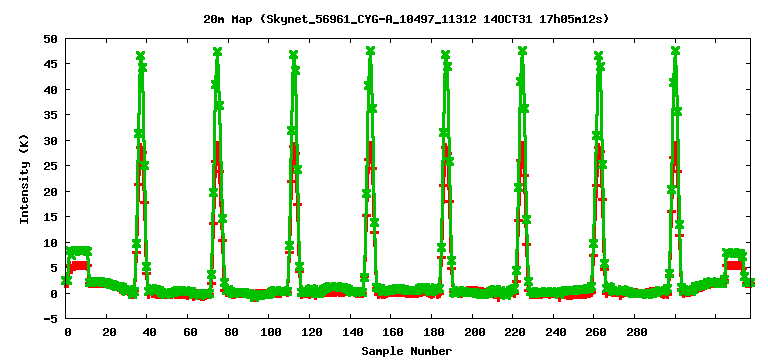The width and height of the screenshot is (768, 360).
Task: Click the green plateau at the chart end
Action: click(735, 253)
